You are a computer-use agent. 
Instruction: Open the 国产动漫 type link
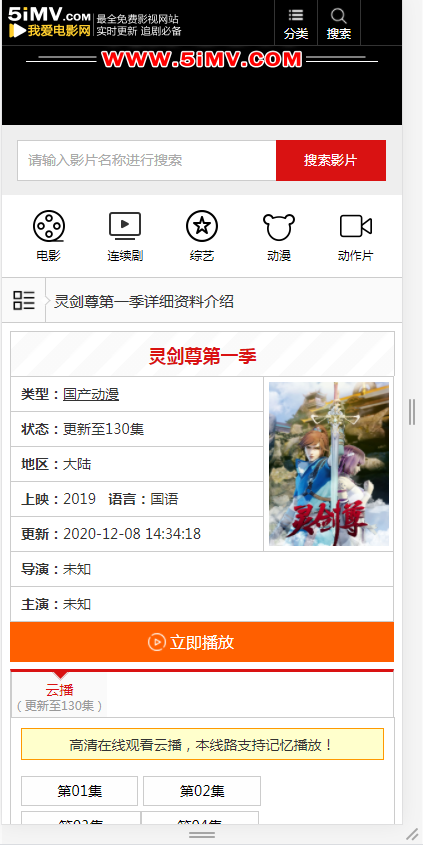[x=91, y=394]
